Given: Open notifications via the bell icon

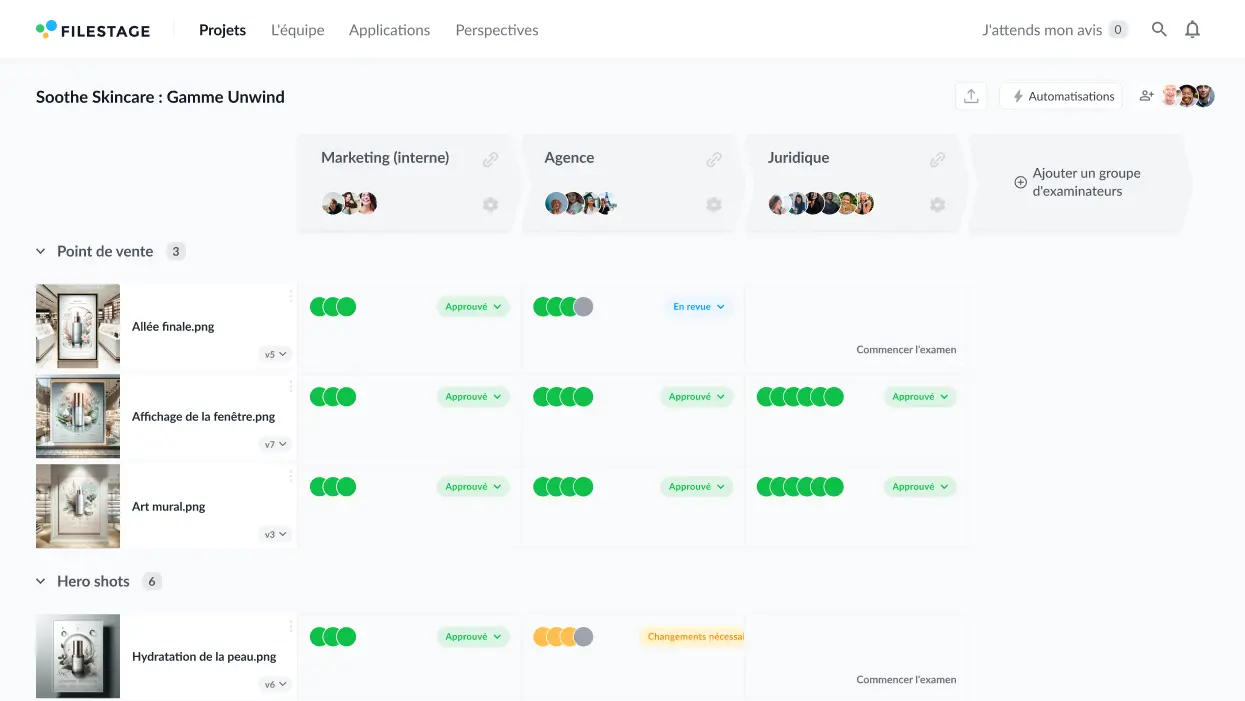Looking at the screenshot, I should [1192, 29].
